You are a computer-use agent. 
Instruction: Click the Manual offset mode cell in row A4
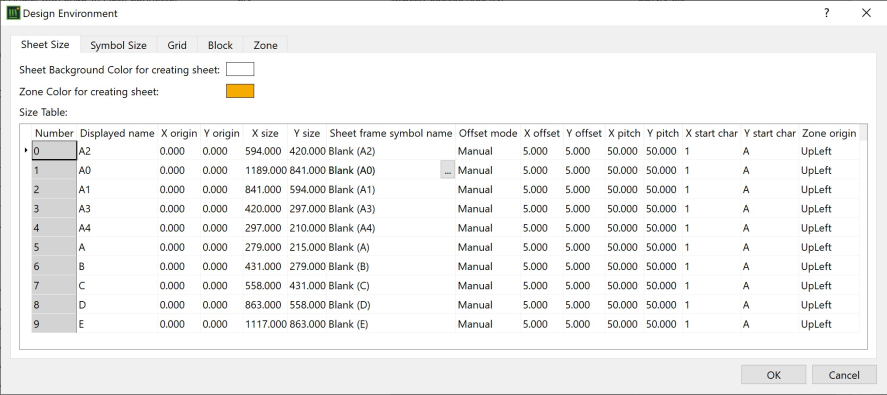(x=488, y=228)
